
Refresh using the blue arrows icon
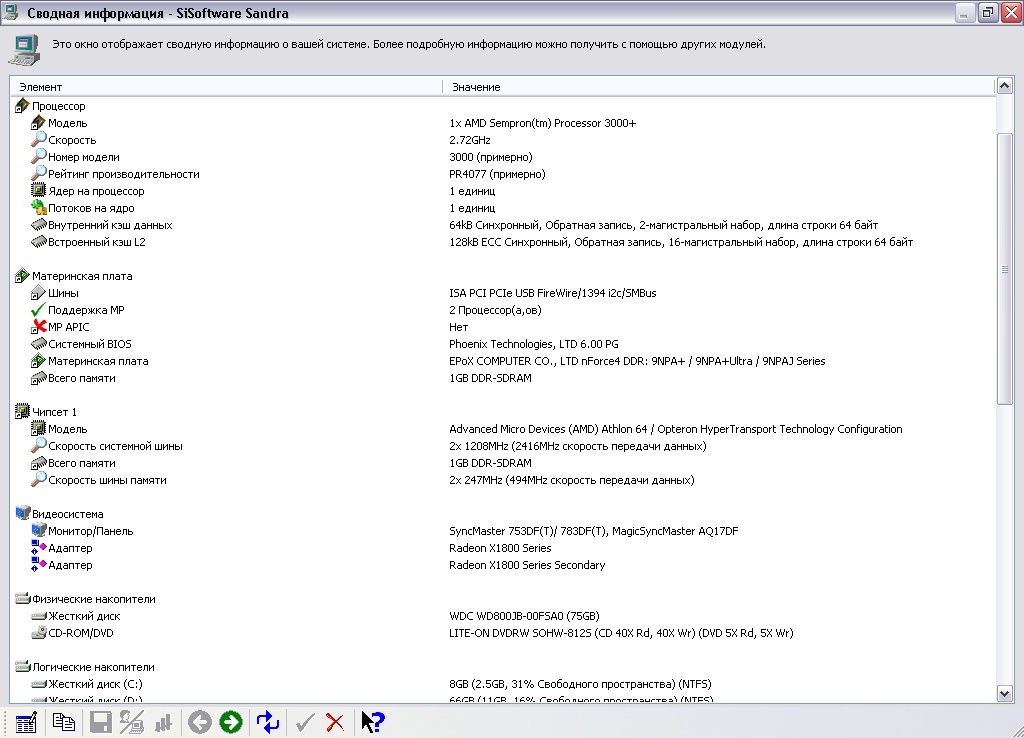click(x=268, y=722)
